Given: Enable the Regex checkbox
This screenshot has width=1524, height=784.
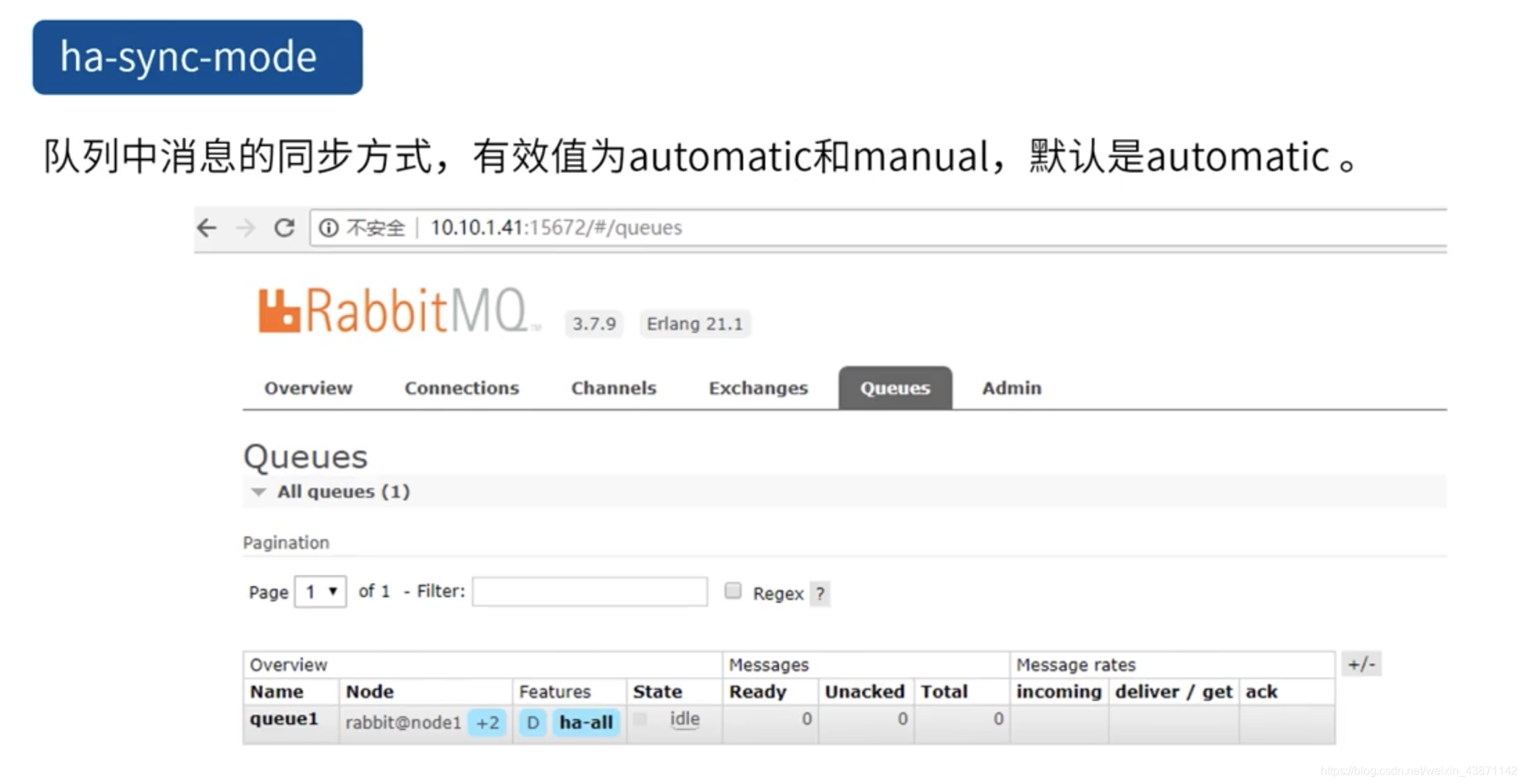Looking at the screenshot, I should 733,591.
